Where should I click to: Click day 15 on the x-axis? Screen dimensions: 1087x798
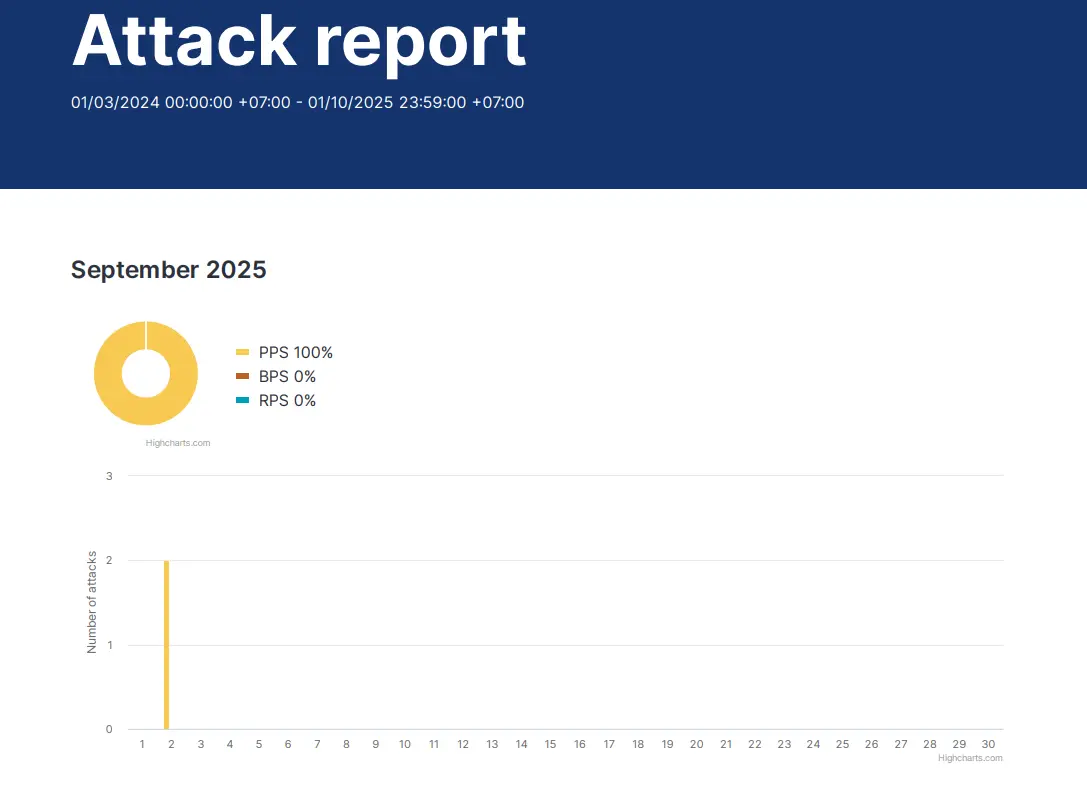(550, 744)
